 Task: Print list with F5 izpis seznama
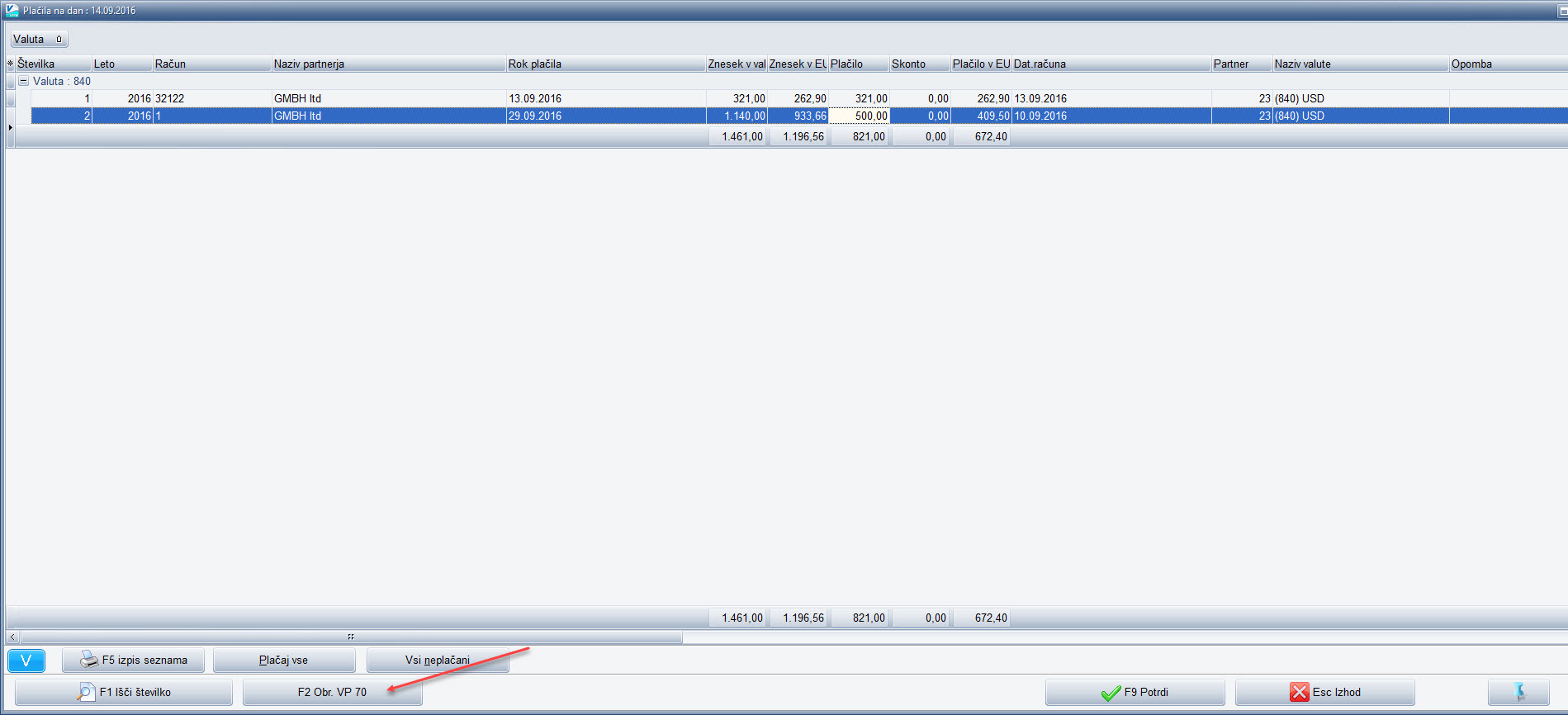[133, 661]
